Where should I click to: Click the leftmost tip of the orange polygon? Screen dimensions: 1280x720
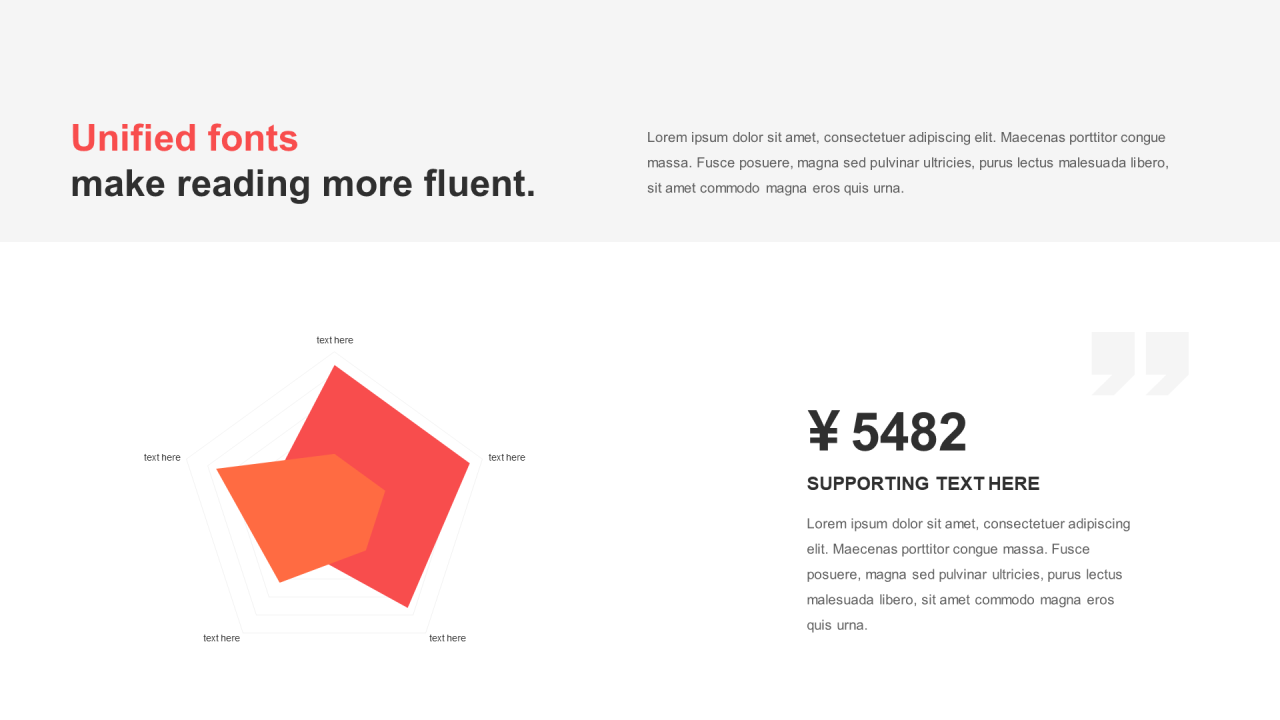tap(219, 469)
